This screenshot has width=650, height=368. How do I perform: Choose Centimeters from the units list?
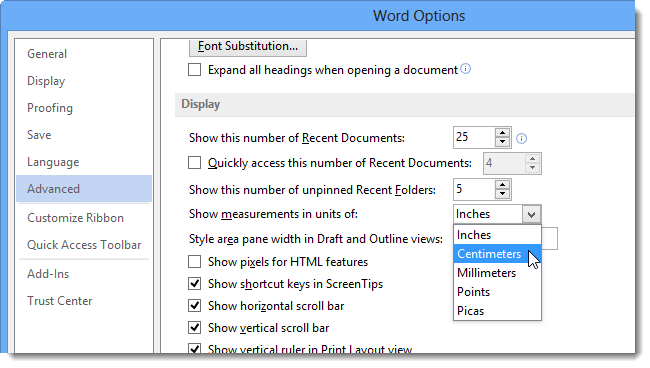click(497, 254)
